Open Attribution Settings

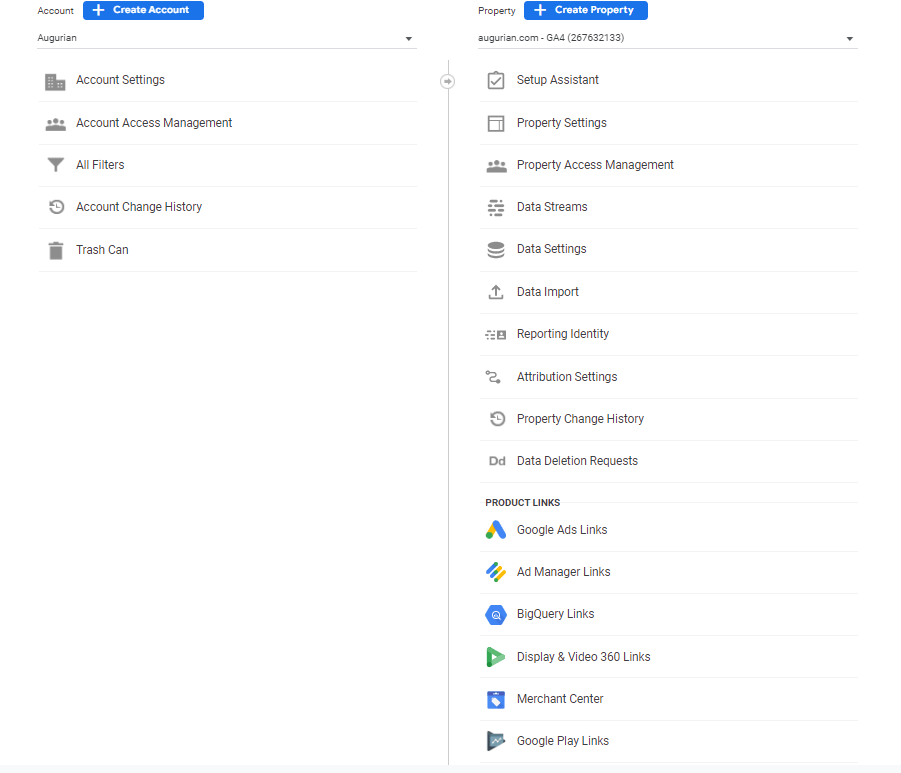pyautogui.click(x=669, y=377)
